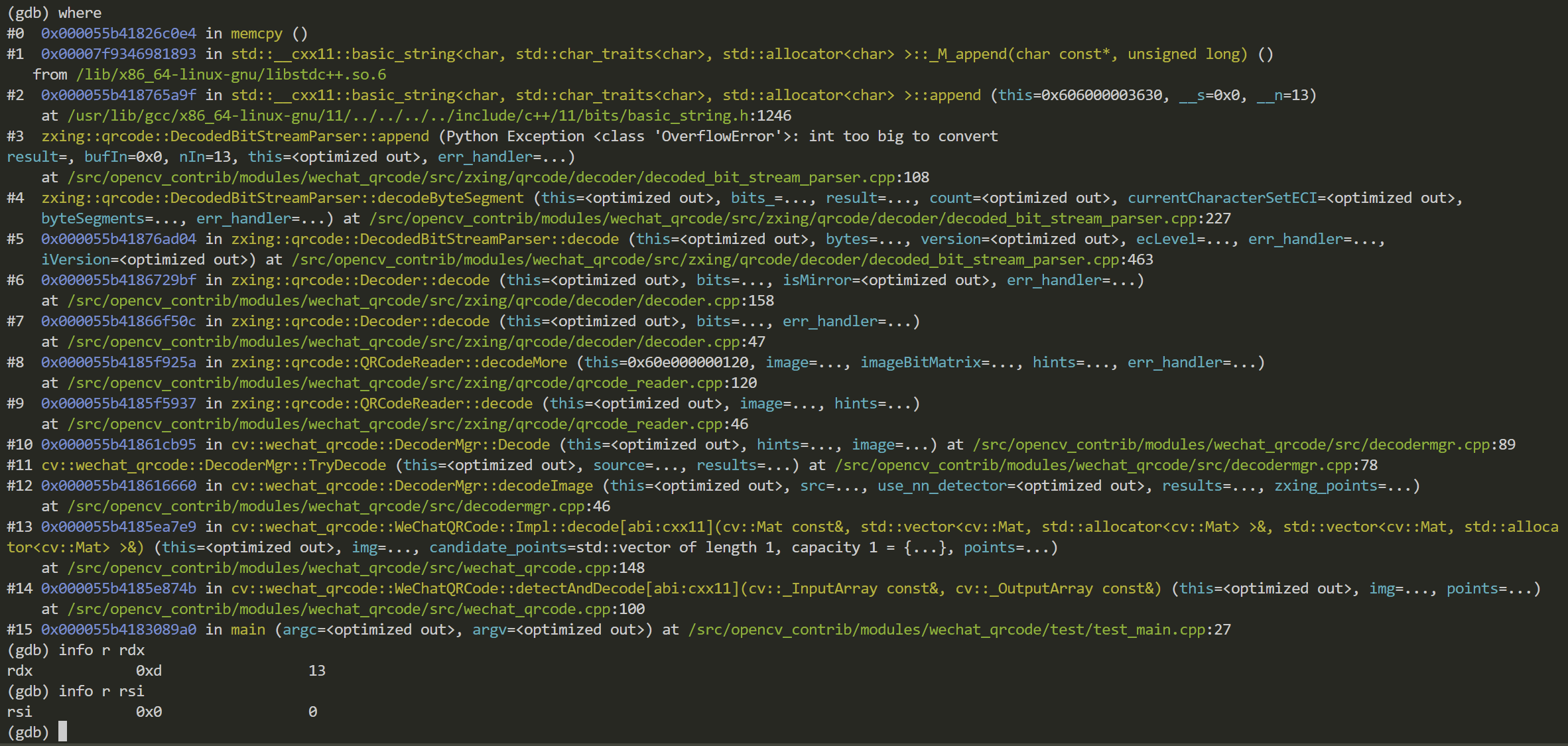
Task: Open decoder.cpp line 158
Action: click(411, 300)
